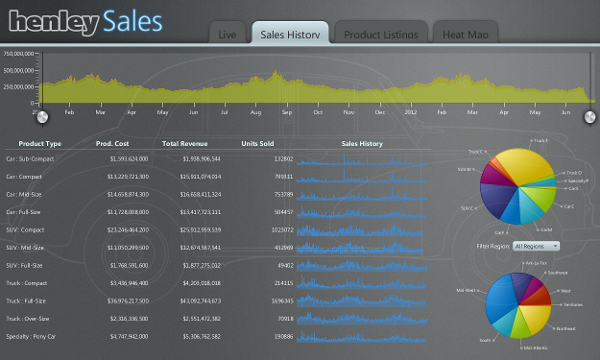Click the 2012 point on the revenue timeline
The height and width of the screenshot is (360, 600).
click(x=411, y=112)
